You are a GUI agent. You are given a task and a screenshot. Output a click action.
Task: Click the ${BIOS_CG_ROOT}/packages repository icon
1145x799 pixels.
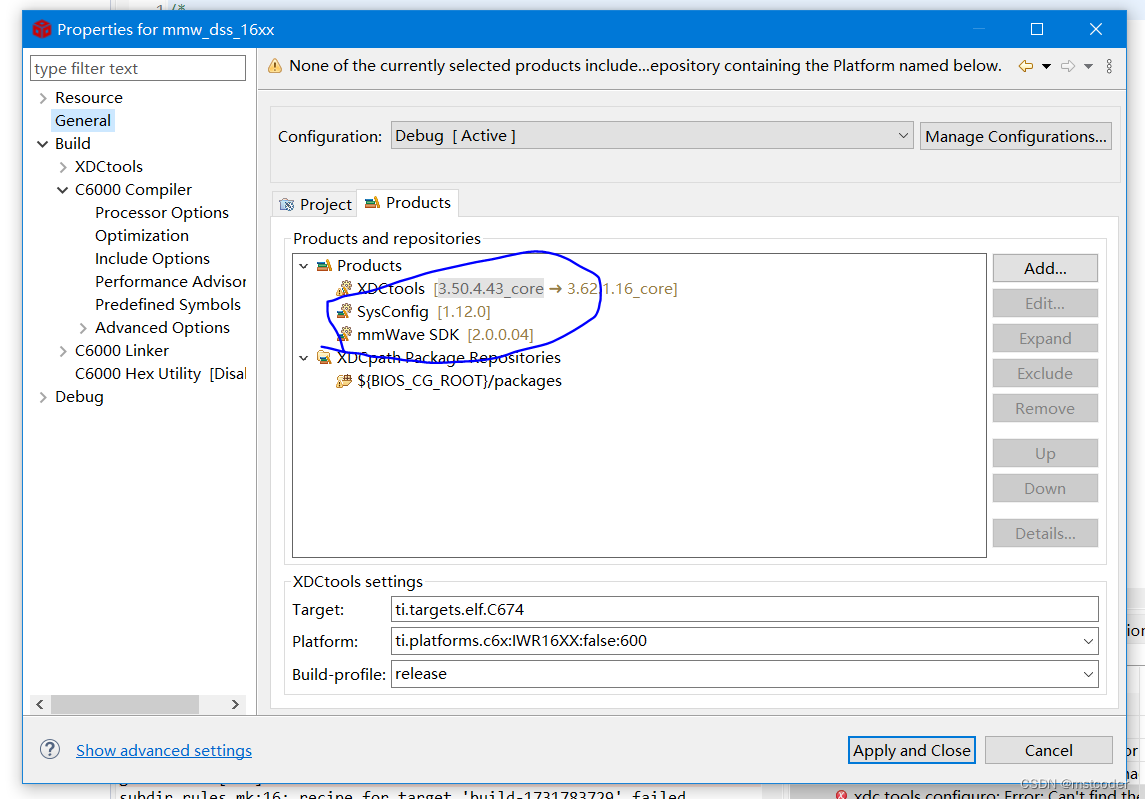344,381
